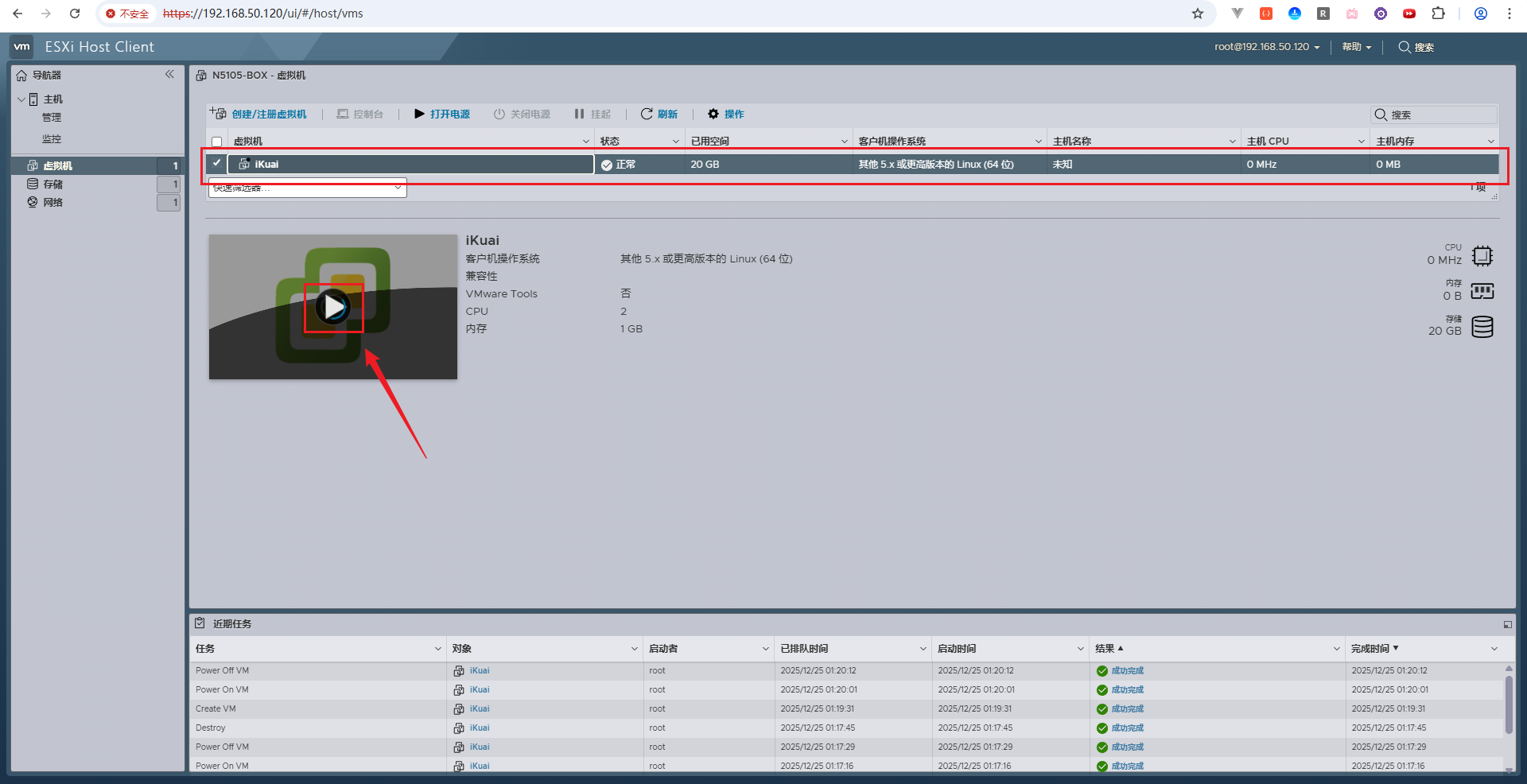
Task: Click the Power On play icon in toolbar
Action: (419, 114)
